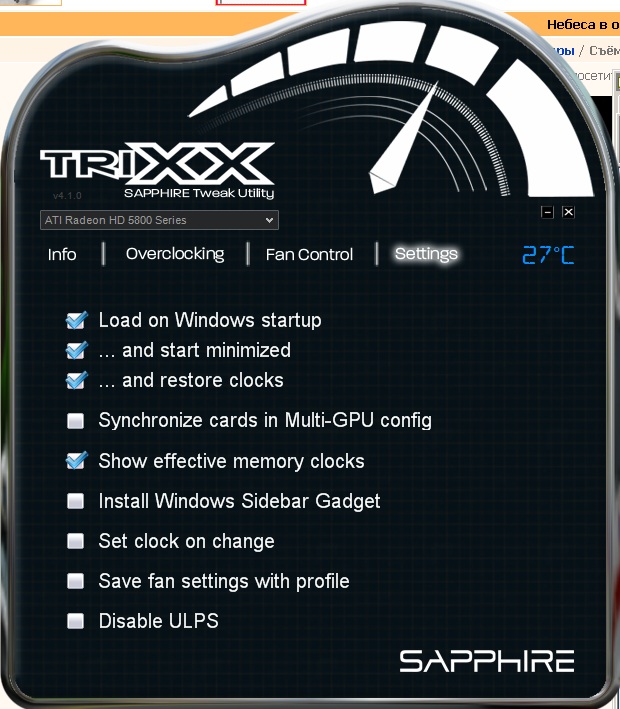Screen dimensions: 620x709
Task: Open the ATI Radeon HD 5800 dropdown
Action: point(159,220)
